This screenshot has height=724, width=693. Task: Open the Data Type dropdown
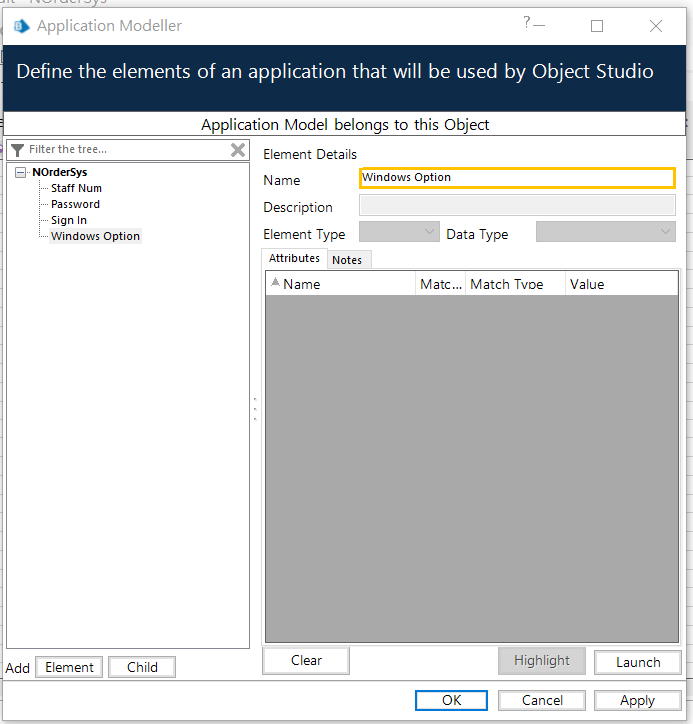[x=605, y=232]
